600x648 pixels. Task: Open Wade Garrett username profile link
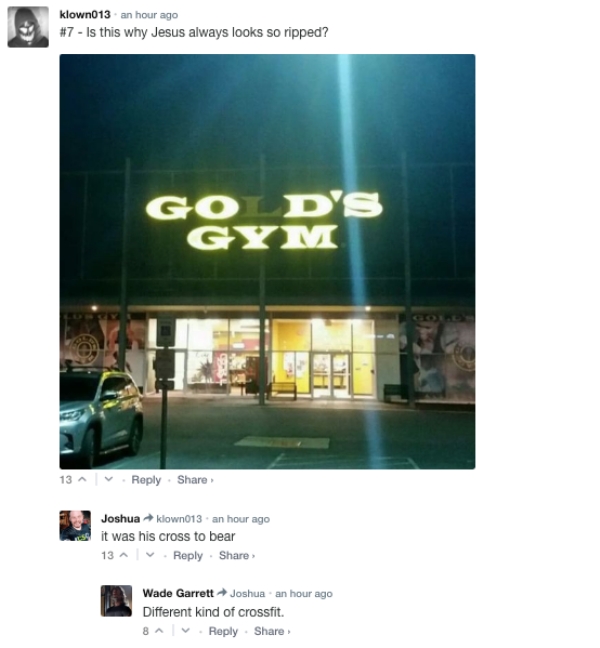click(x=178, y=593)
